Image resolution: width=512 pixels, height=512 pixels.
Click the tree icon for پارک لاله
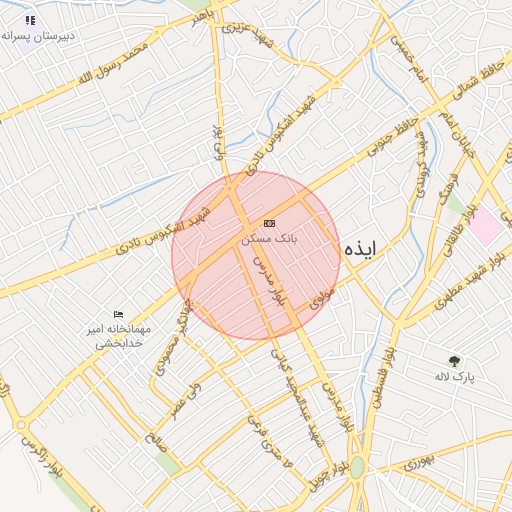[x=454, y=361]
